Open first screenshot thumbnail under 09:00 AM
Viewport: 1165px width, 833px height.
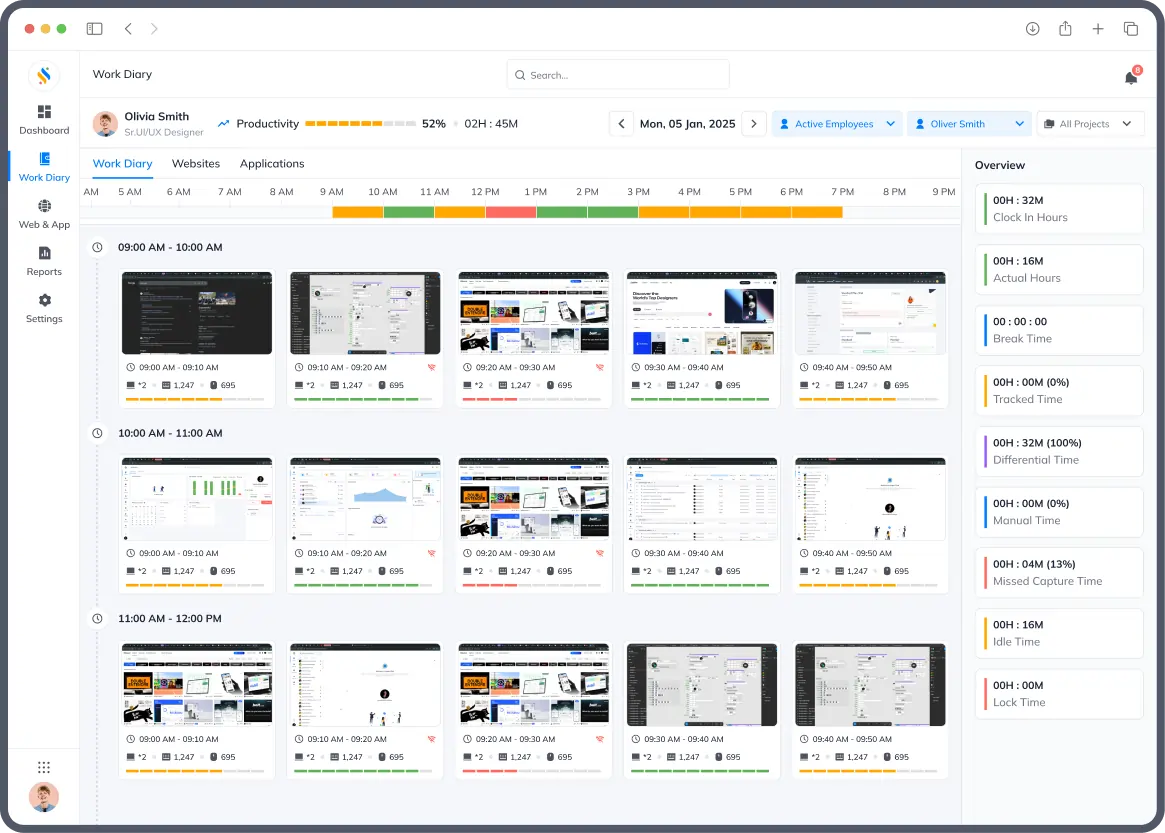coord(197,313)
